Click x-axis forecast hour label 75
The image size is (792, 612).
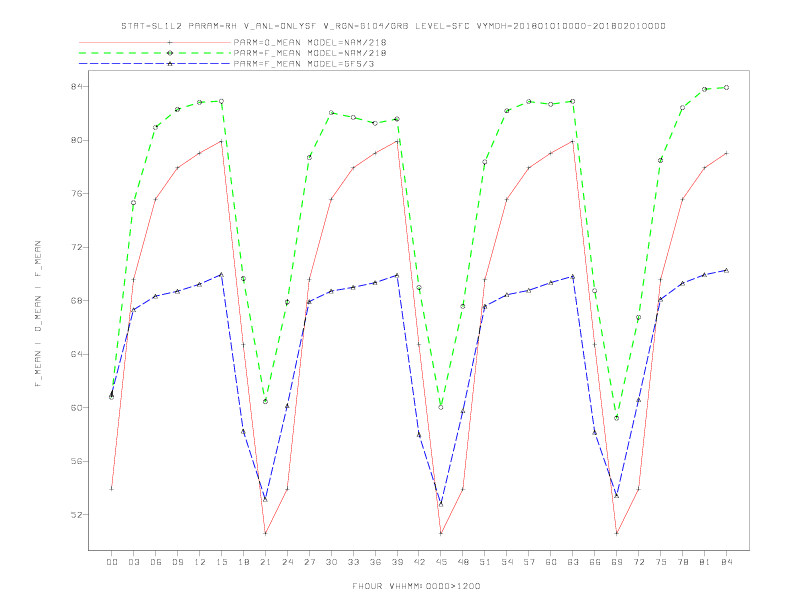(661, 562)
